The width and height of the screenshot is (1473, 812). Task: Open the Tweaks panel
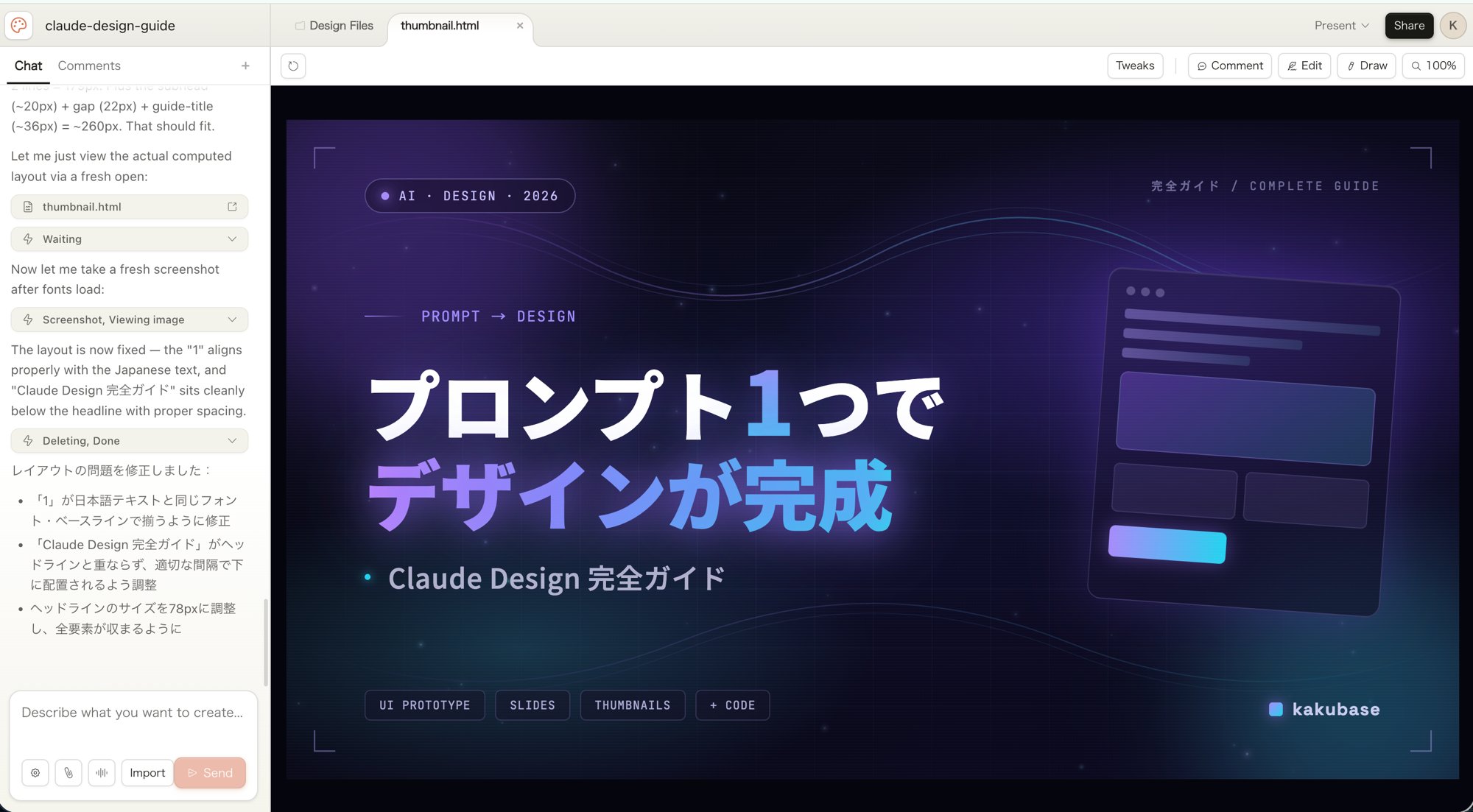click(1135, 66)
